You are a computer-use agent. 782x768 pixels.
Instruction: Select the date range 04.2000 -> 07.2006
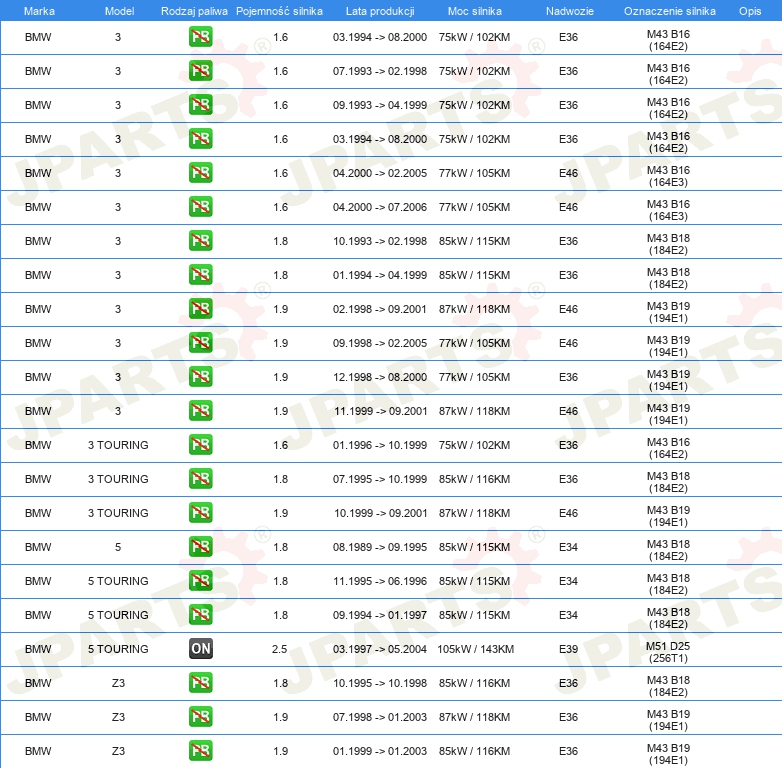[380, 207]
